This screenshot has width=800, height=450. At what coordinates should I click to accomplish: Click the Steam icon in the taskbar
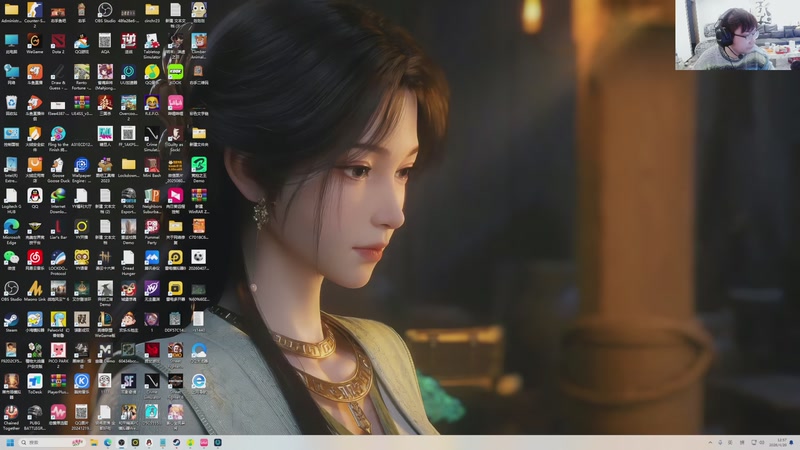pyautogui.click(x=177, y=442)
